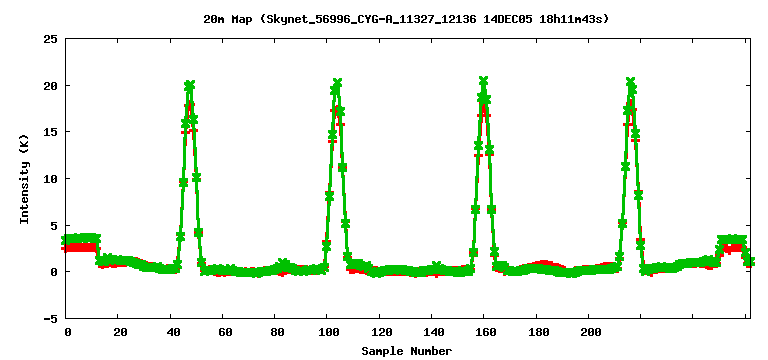Click the raised green plateau near plot end
The image size is (768, 360).
(732, 239)
